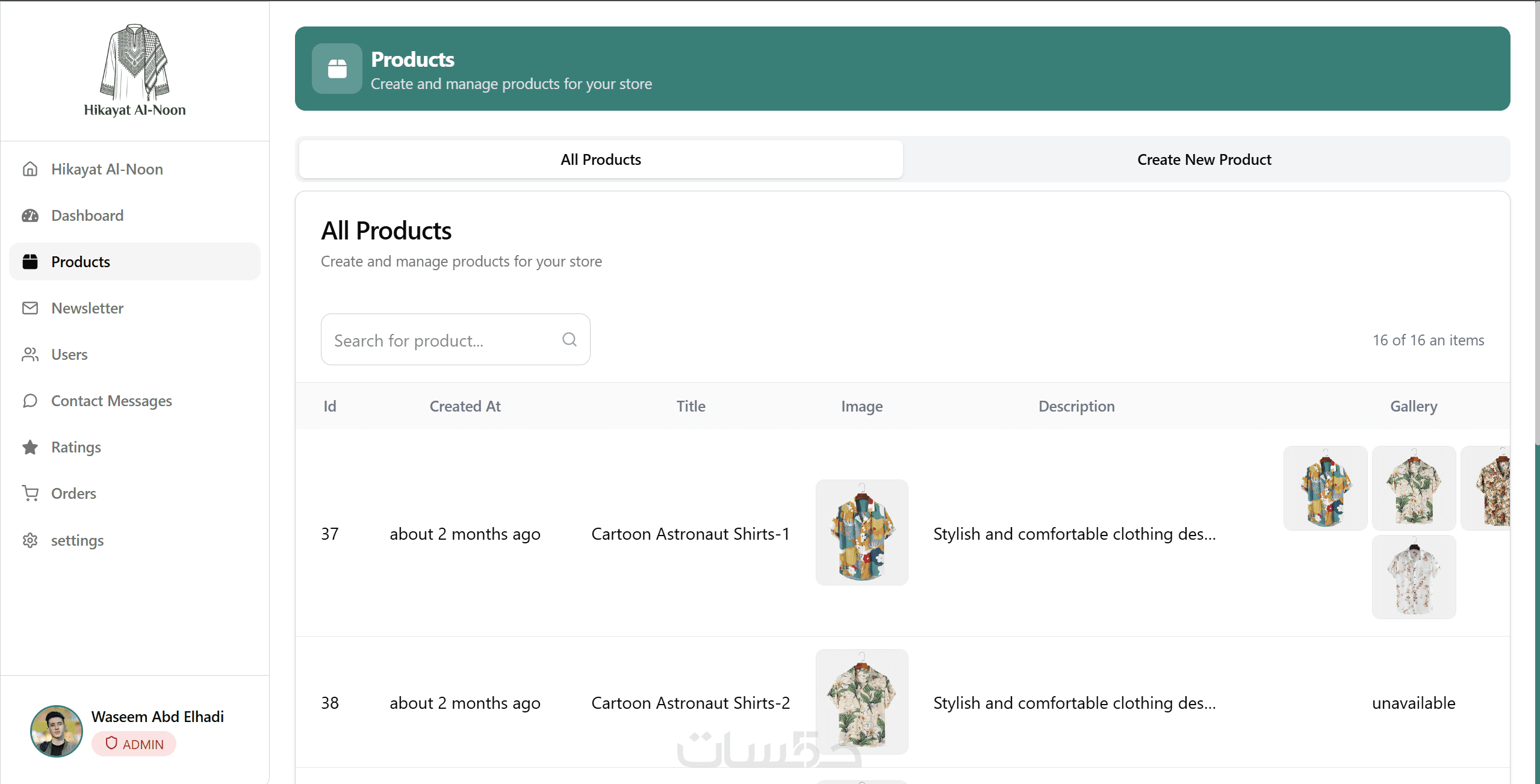This screenshot has height=784, width=1540.
Task: Click the Newsletter envelope icon
Action: 30,308
